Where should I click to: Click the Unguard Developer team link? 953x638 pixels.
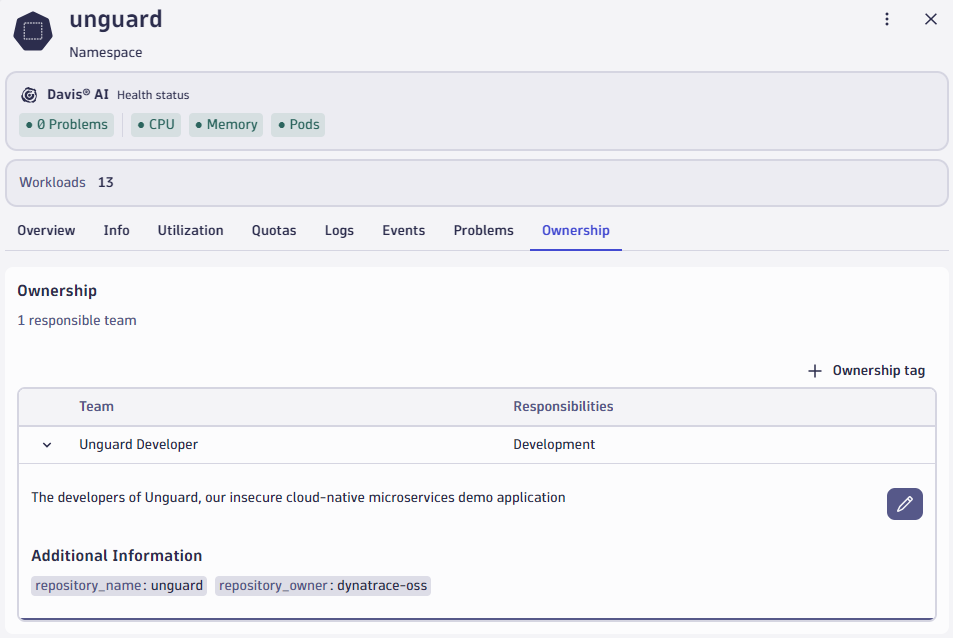pyautogui.click(x=138, y=444)
